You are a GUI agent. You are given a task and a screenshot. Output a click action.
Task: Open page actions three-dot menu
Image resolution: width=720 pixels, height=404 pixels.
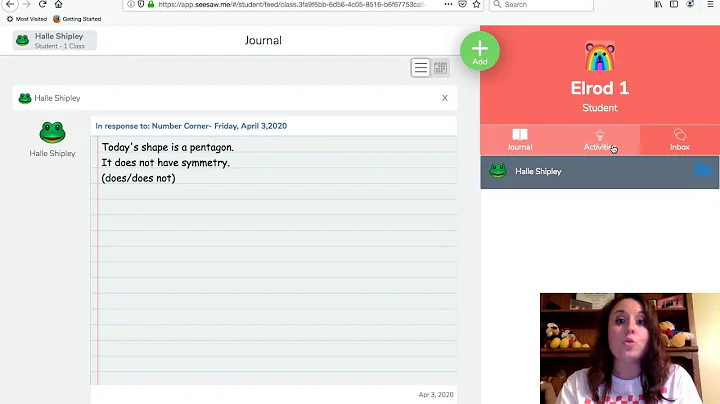pyautogui.click(x=448, y=4)
